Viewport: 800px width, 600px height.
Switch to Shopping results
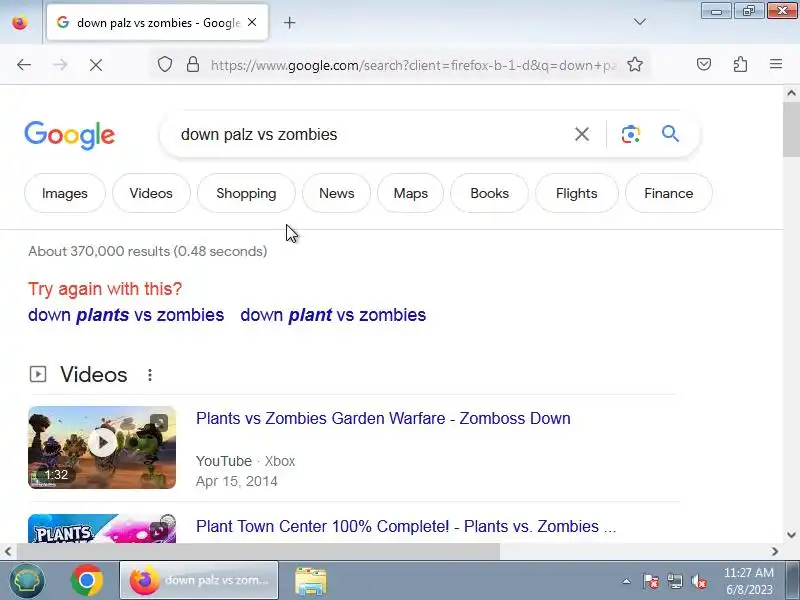coord(246,193)
